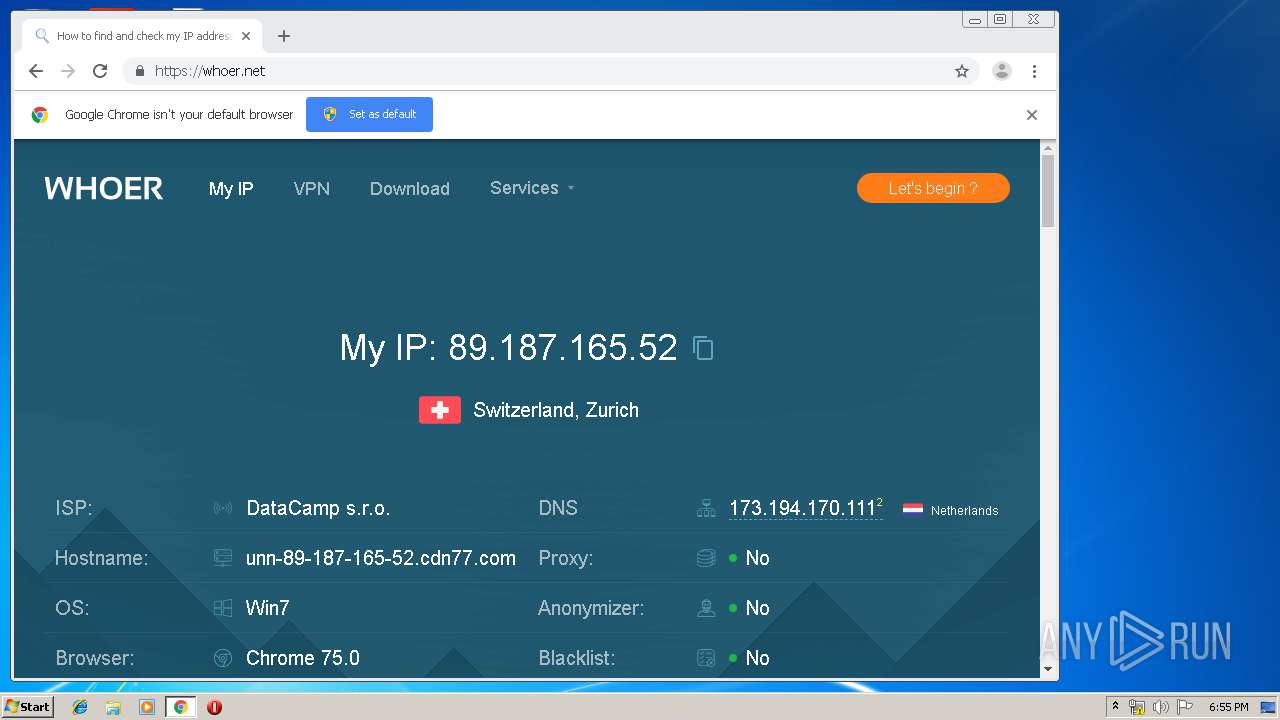Click the Proxy database icon

tap(706, 558)
